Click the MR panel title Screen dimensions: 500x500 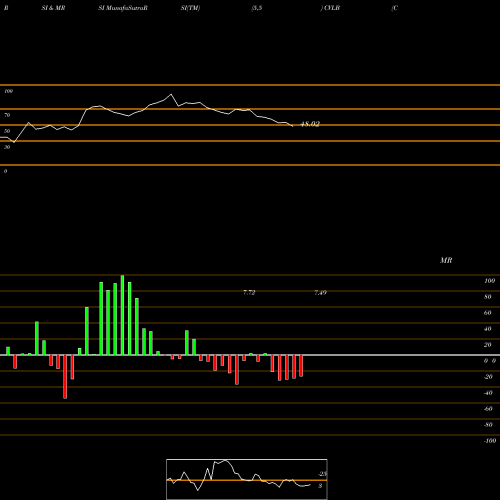(446, 260)
